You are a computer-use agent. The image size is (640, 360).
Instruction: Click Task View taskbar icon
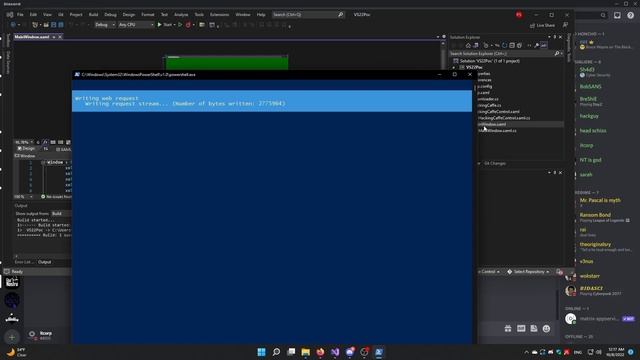click(x=291, y=352)
